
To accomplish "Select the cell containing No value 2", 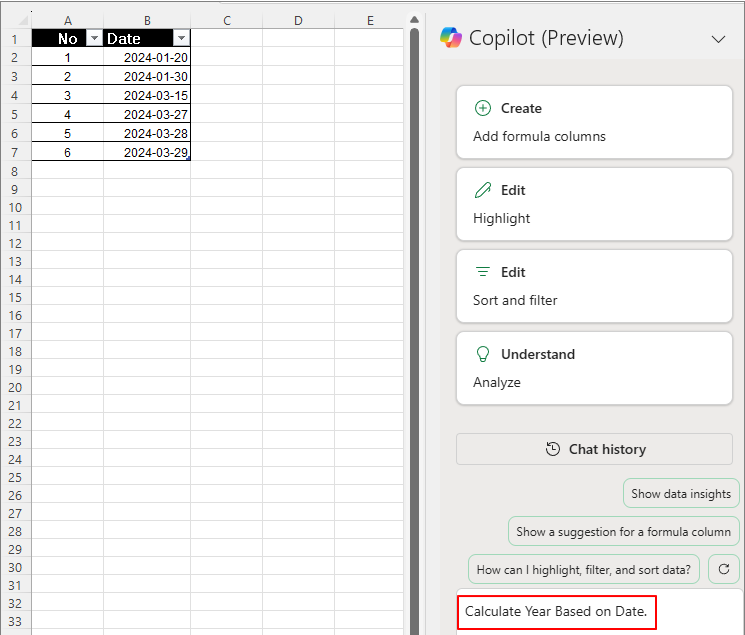I will 67,76.
